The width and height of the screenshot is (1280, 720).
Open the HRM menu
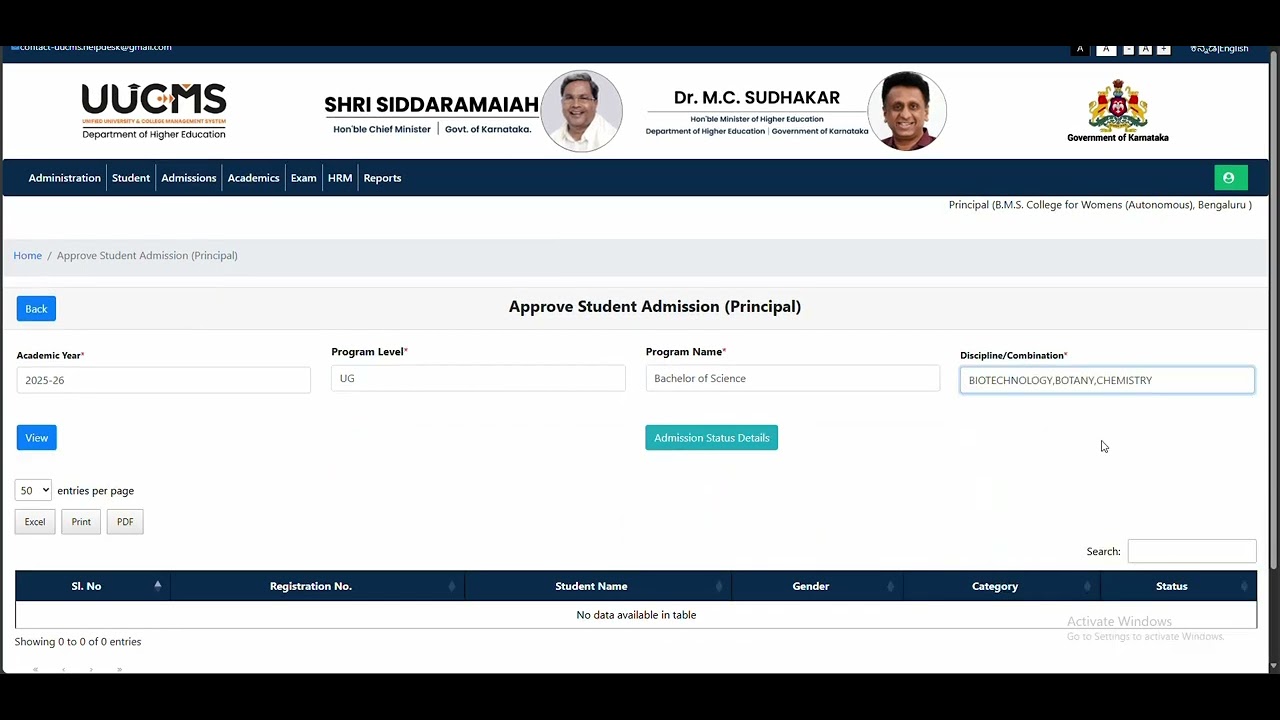coord(340,178)
